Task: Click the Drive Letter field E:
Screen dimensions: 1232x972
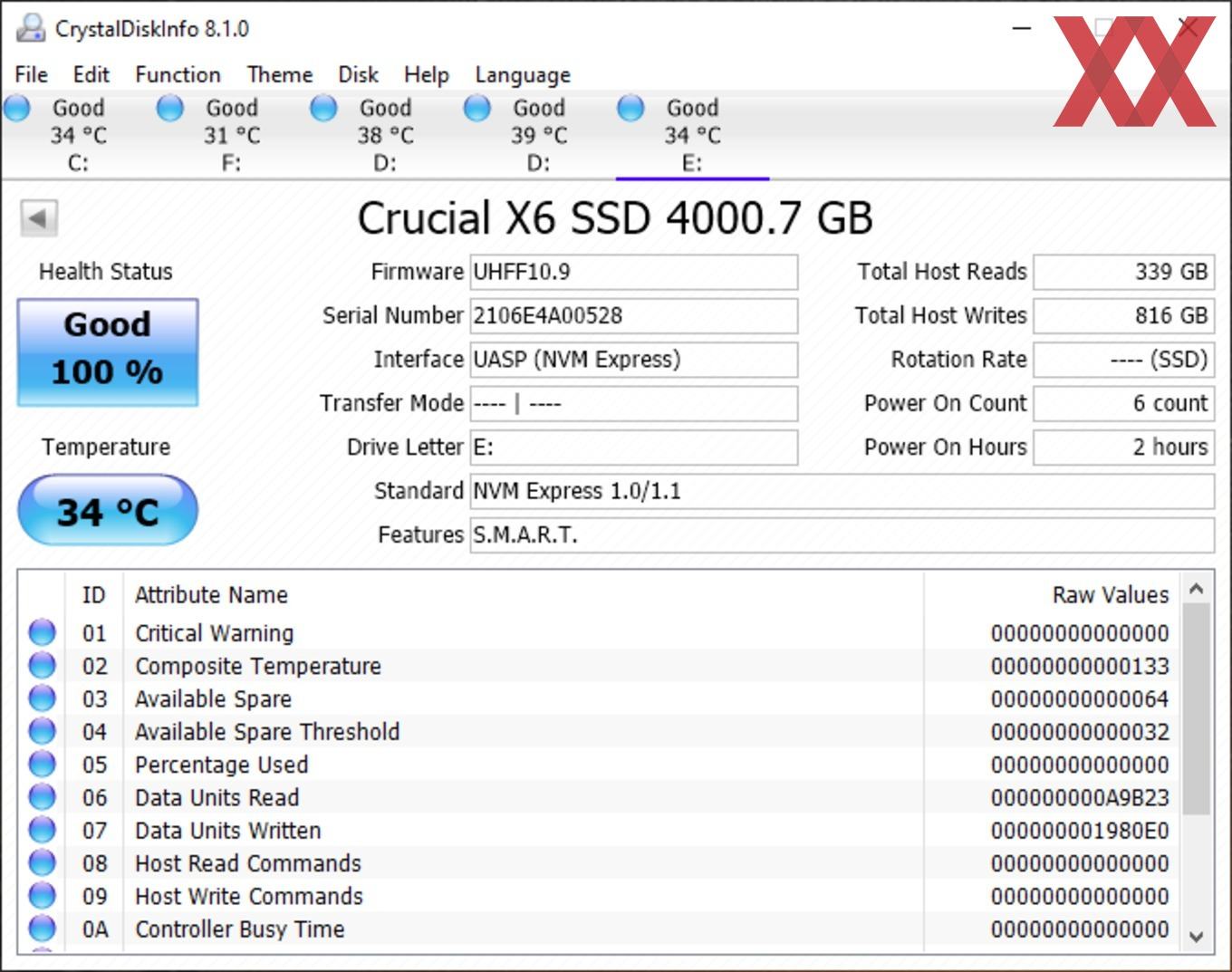Action: click(x=633, y=448)
